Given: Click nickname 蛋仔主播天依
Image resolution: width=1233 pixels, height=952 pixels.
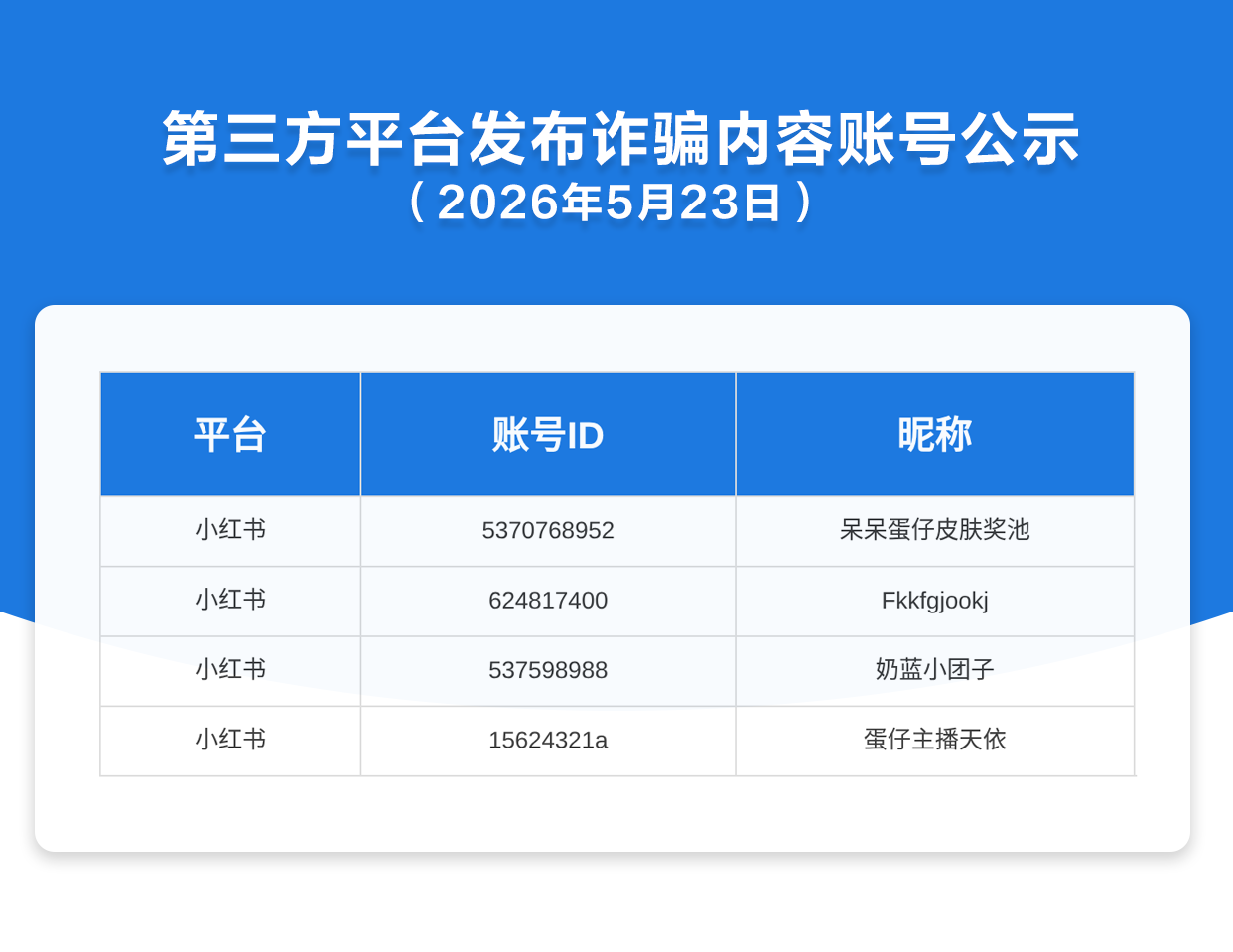Looking at the screenshot, I should [x=934, y=740].
